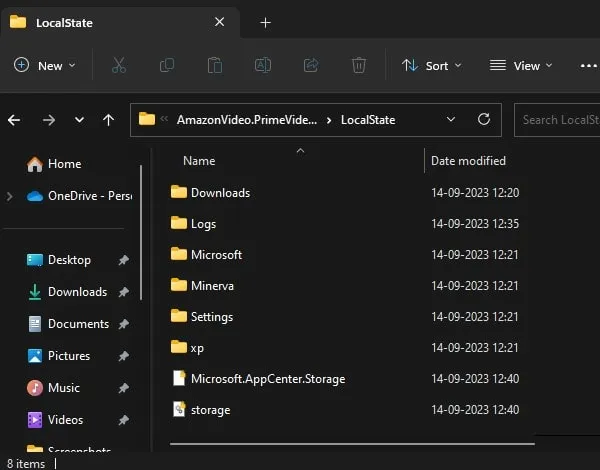Open Downloads in quick access sidebar
This screenshot has width=600, height=470.
[68, 292]
